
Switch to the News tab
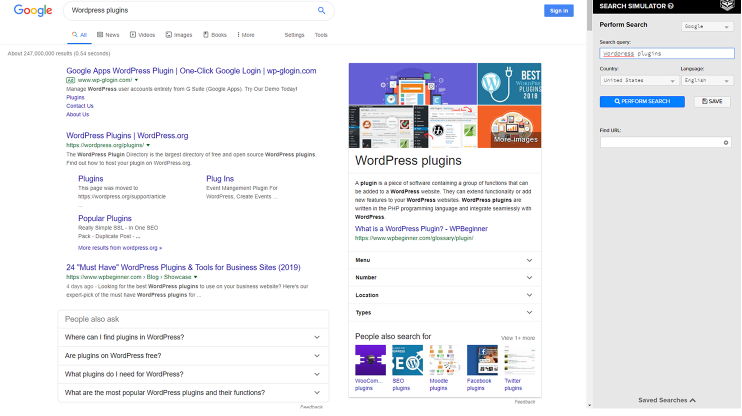[108, 35]
